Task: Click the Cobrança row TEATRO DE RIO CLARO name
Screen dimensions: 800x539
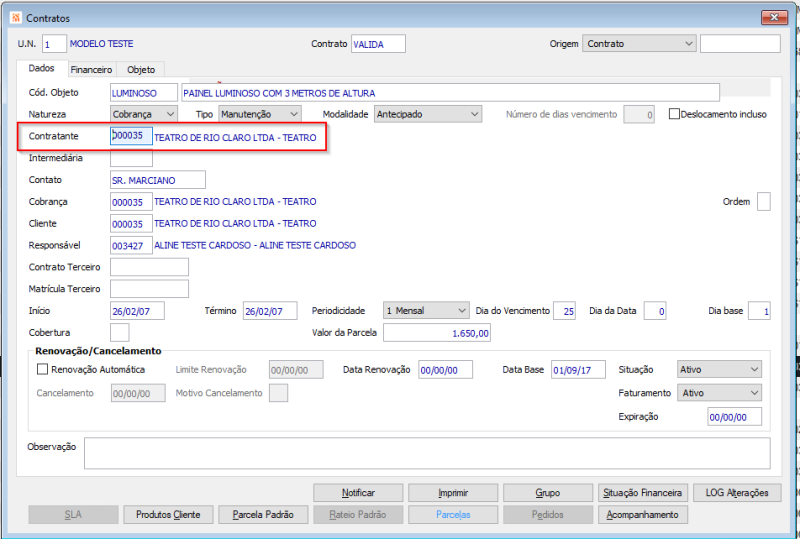Action: [235, 202]
